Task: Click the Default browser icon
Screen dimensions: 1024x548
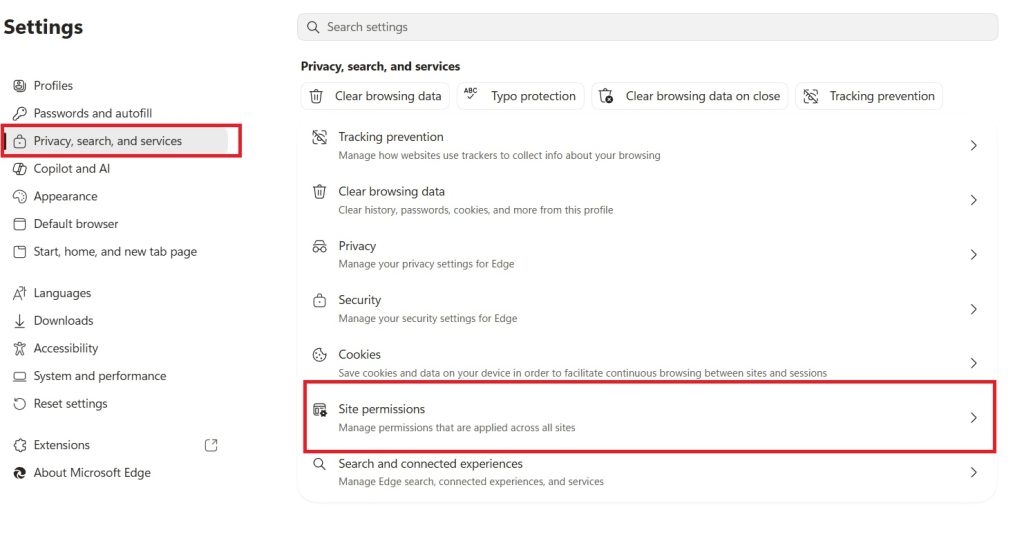Action: coord(20,224)
